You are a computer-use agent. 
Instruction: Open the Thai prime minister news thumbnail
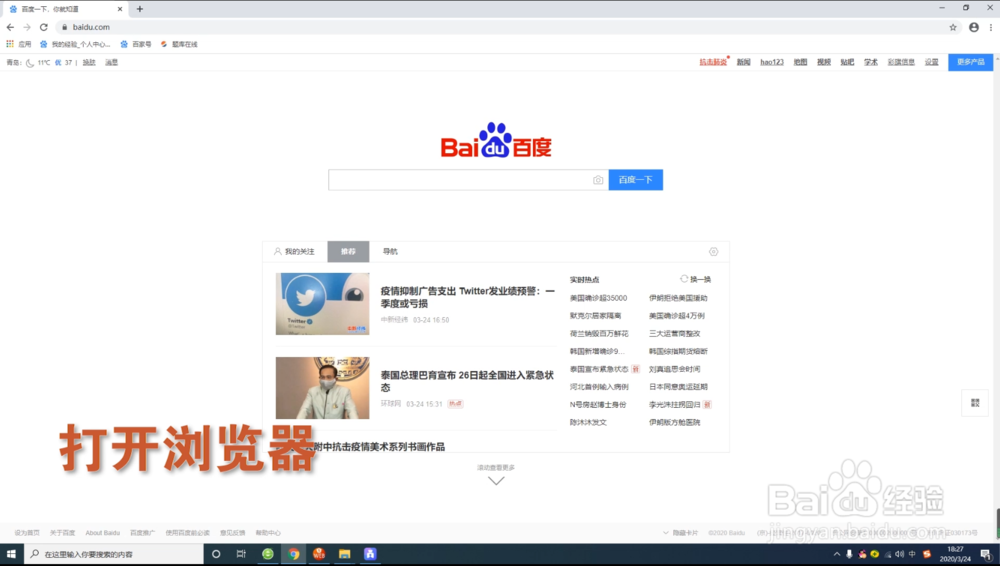coord(322,388)
